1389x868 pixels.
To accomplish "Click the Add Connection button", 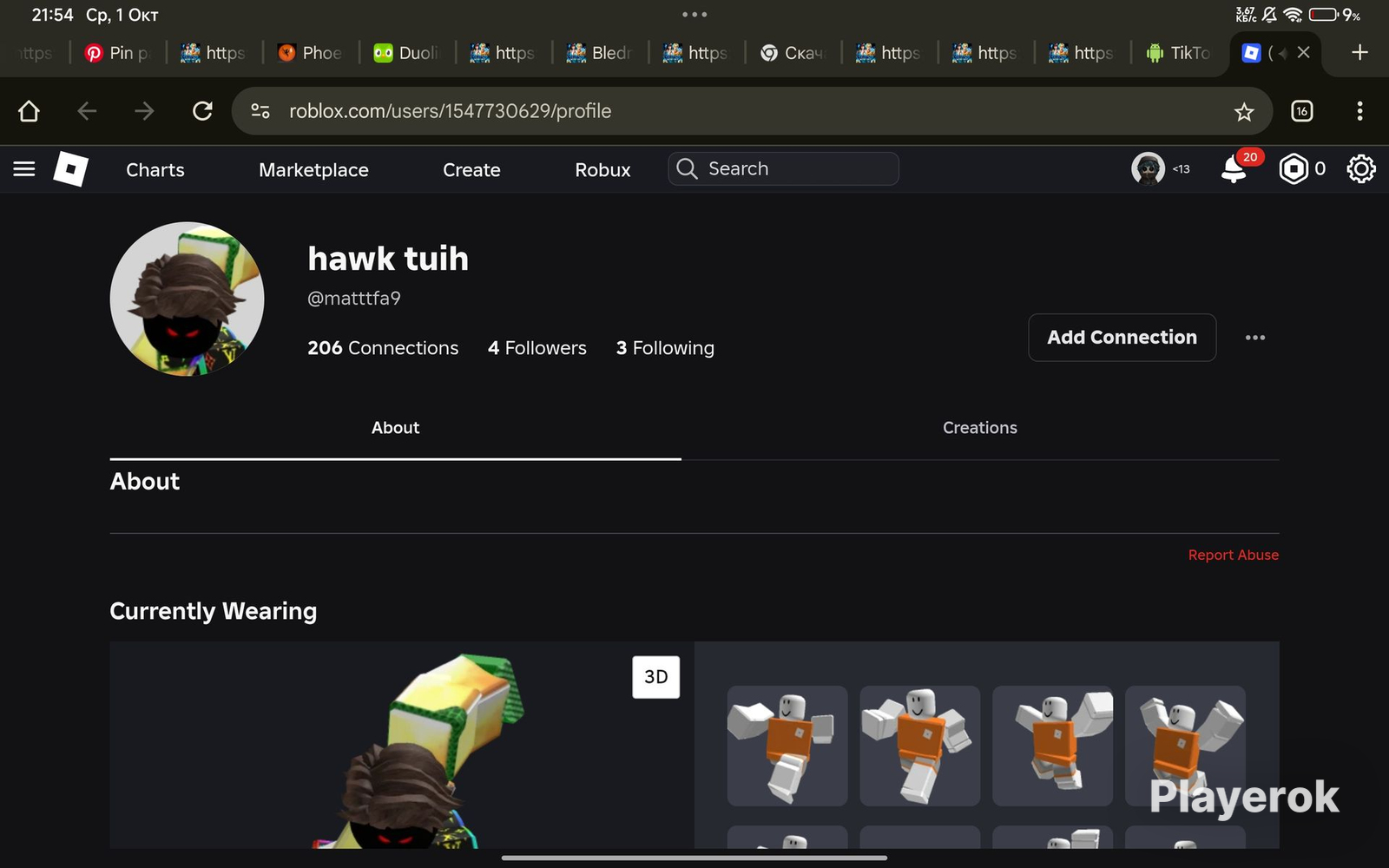I will pyautogui.click(x=1122, y=338).
